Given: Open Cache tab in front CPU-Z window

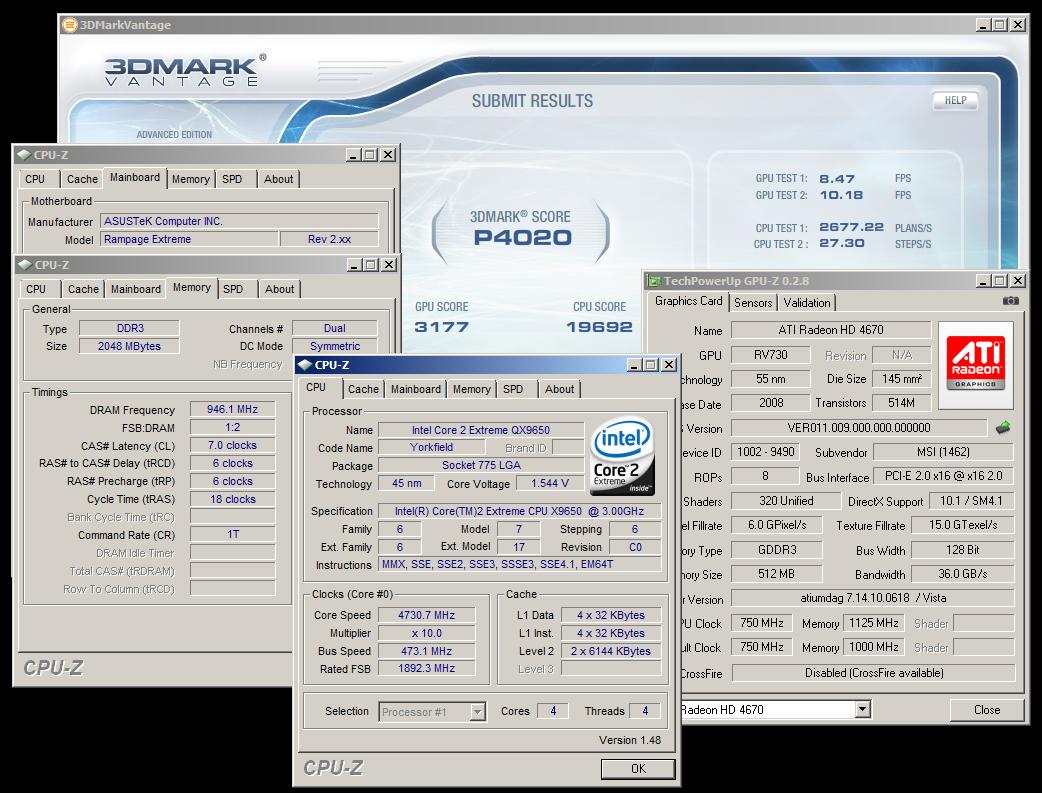Looking at the screenshot, I should [363, 390].
